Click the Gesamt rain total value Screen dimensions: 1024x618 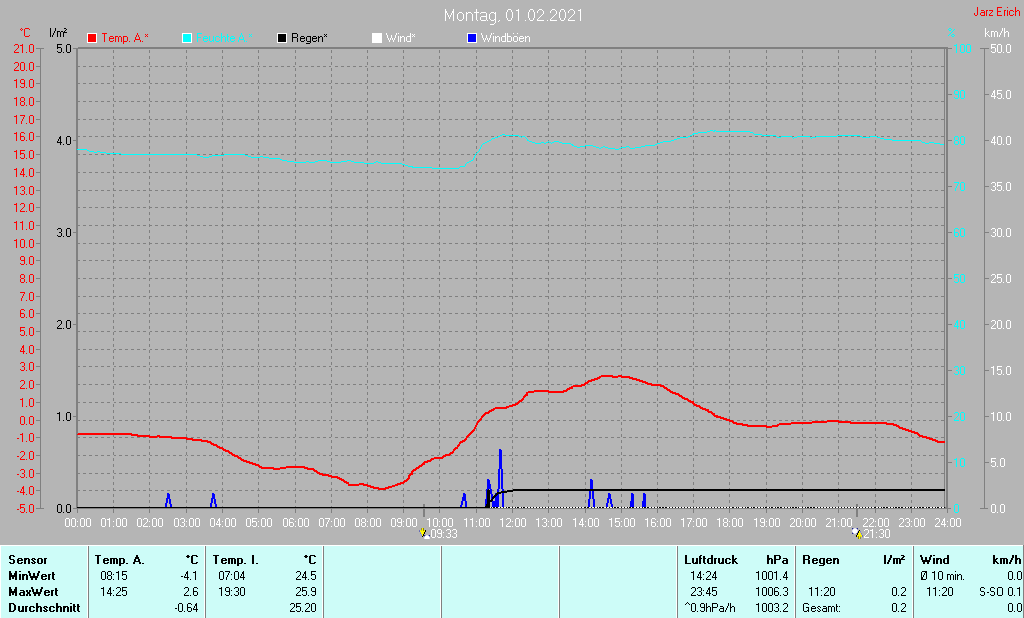[898, 608]
